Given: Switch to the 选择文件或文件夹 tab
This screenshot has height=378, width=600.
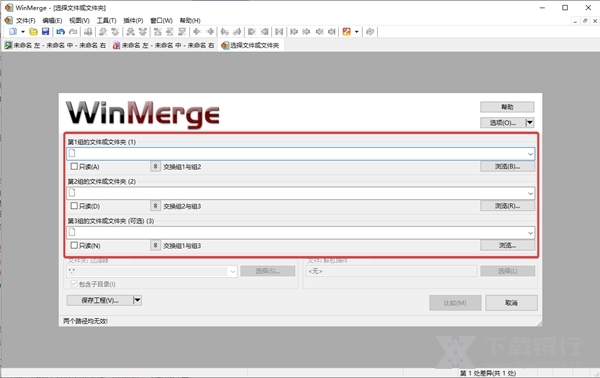Looking at the screenshot, I should pyautogui.click(x=251, y=45).
